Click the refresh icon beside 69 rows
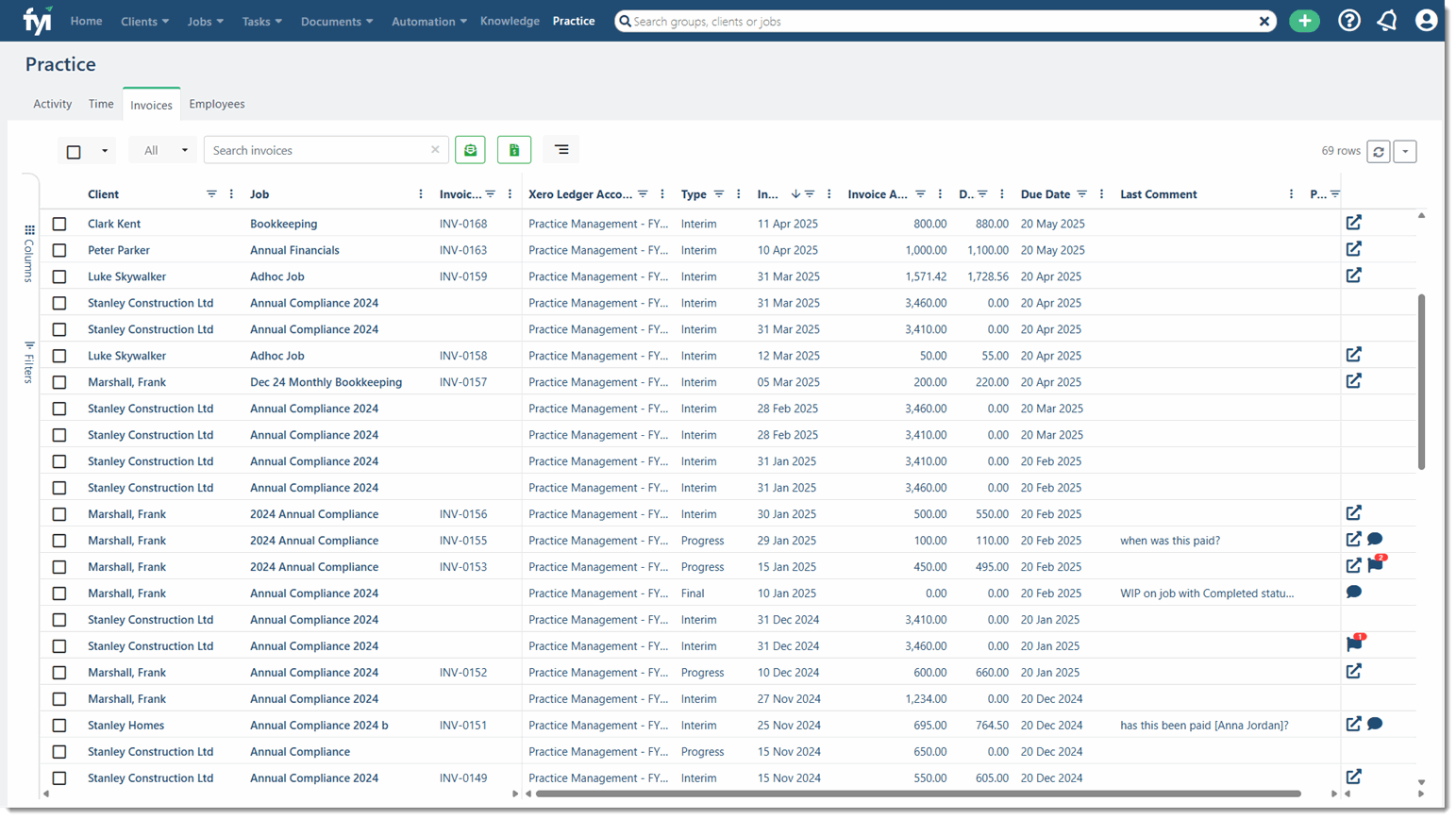 pyautogui.click(x=1378, y=151)
